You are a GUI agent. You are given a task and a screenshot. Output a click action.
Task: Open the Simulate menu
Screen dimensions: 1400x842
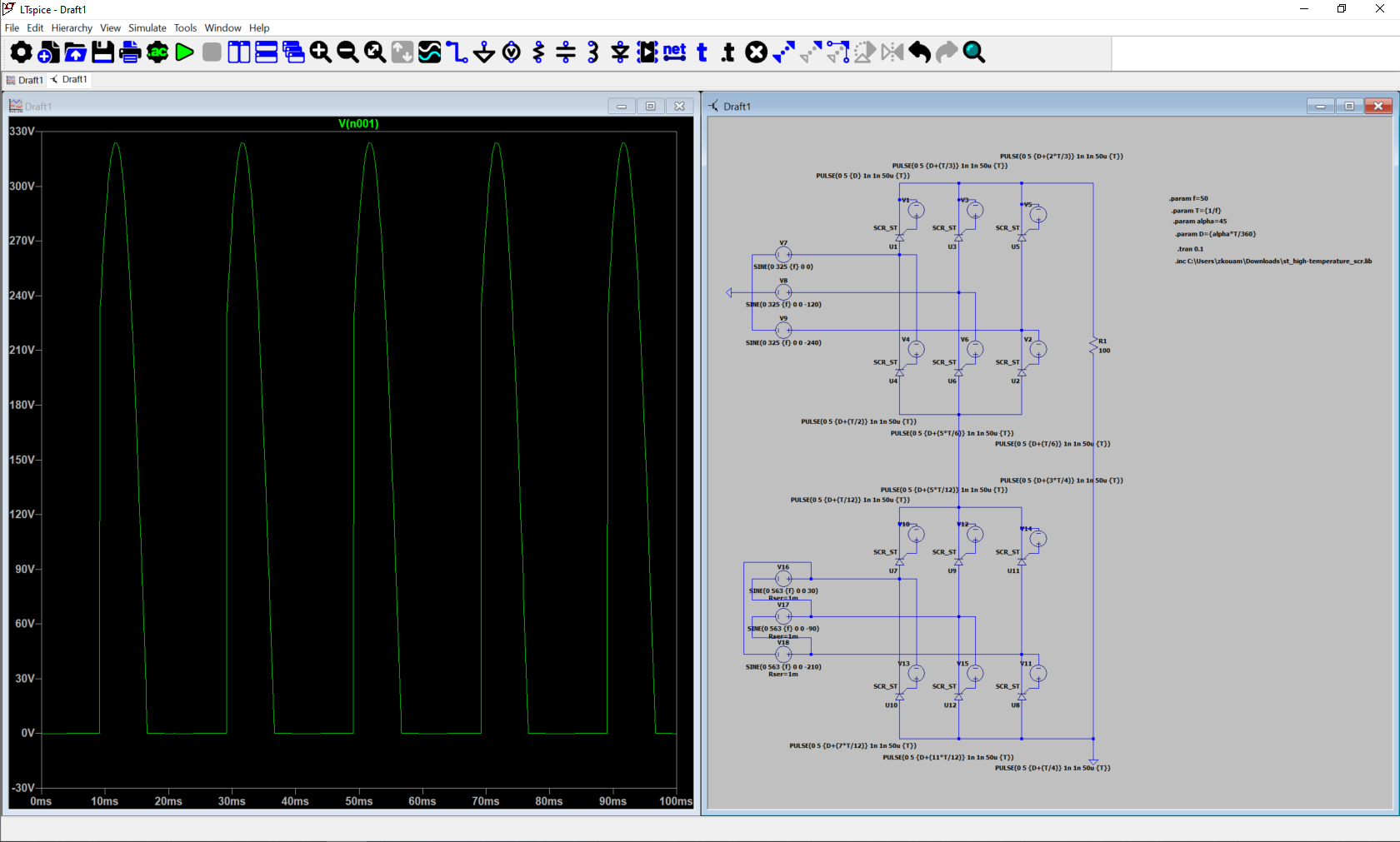(147, 27)
